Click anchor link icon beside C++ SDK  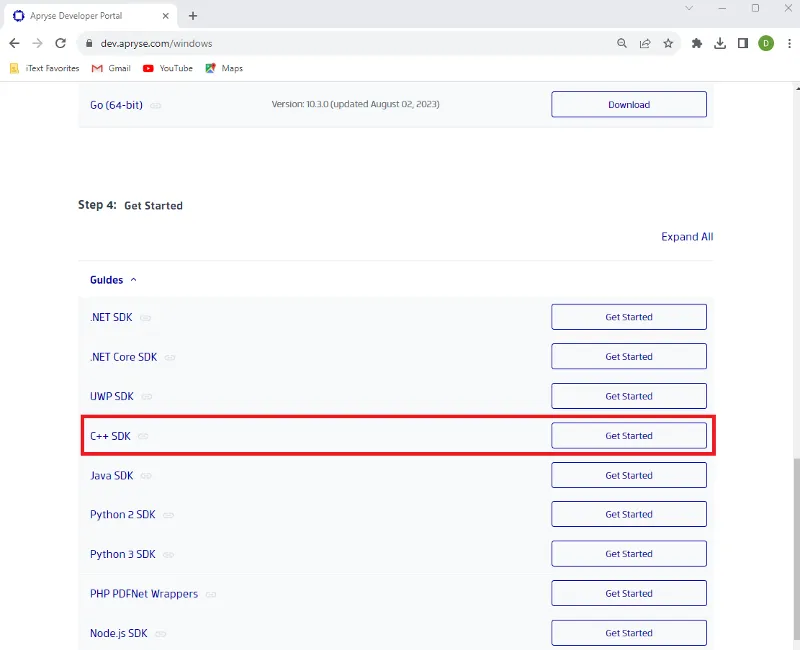click(x=143, y=436)
